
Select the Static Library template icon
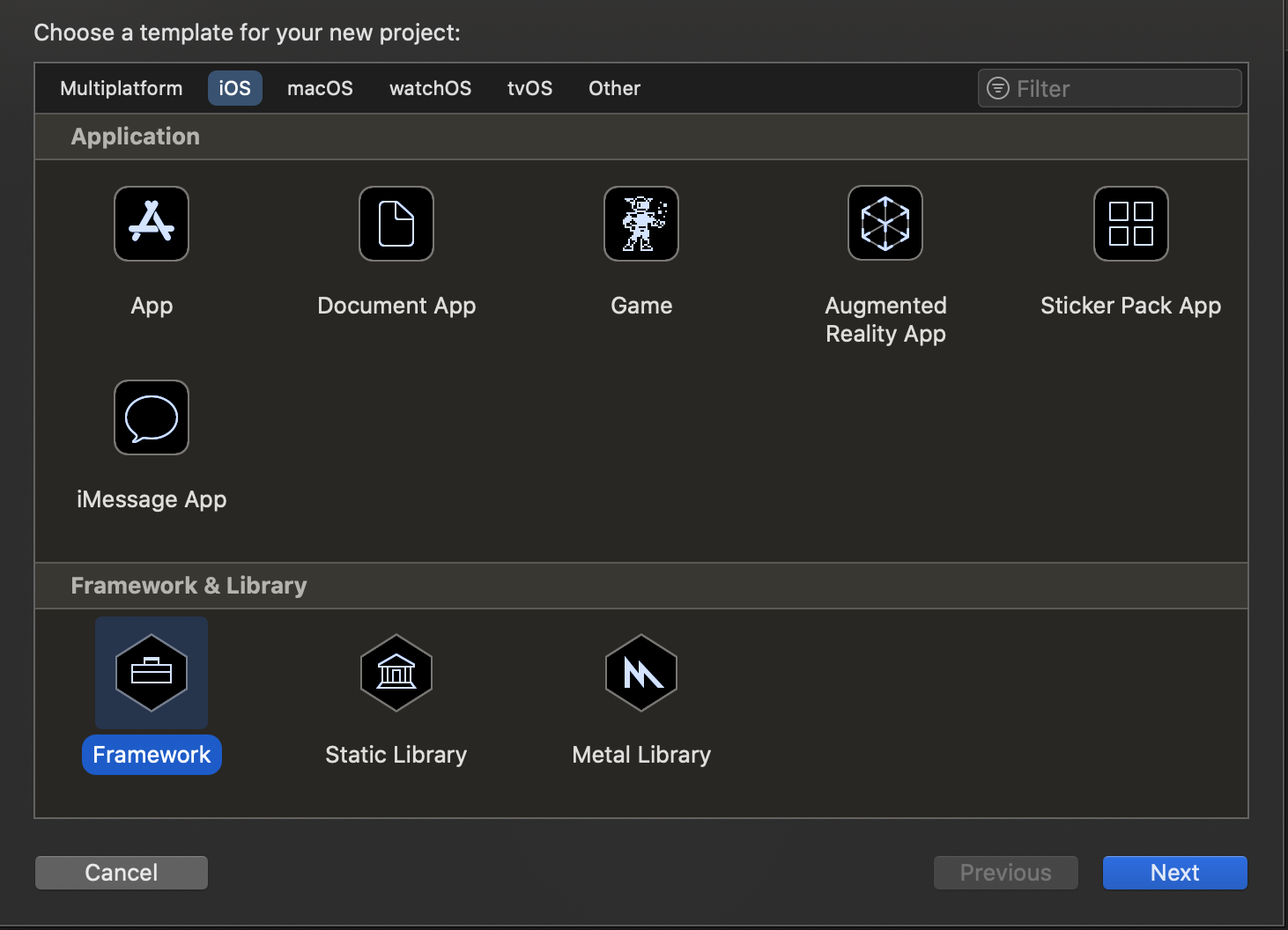[396, 673]
